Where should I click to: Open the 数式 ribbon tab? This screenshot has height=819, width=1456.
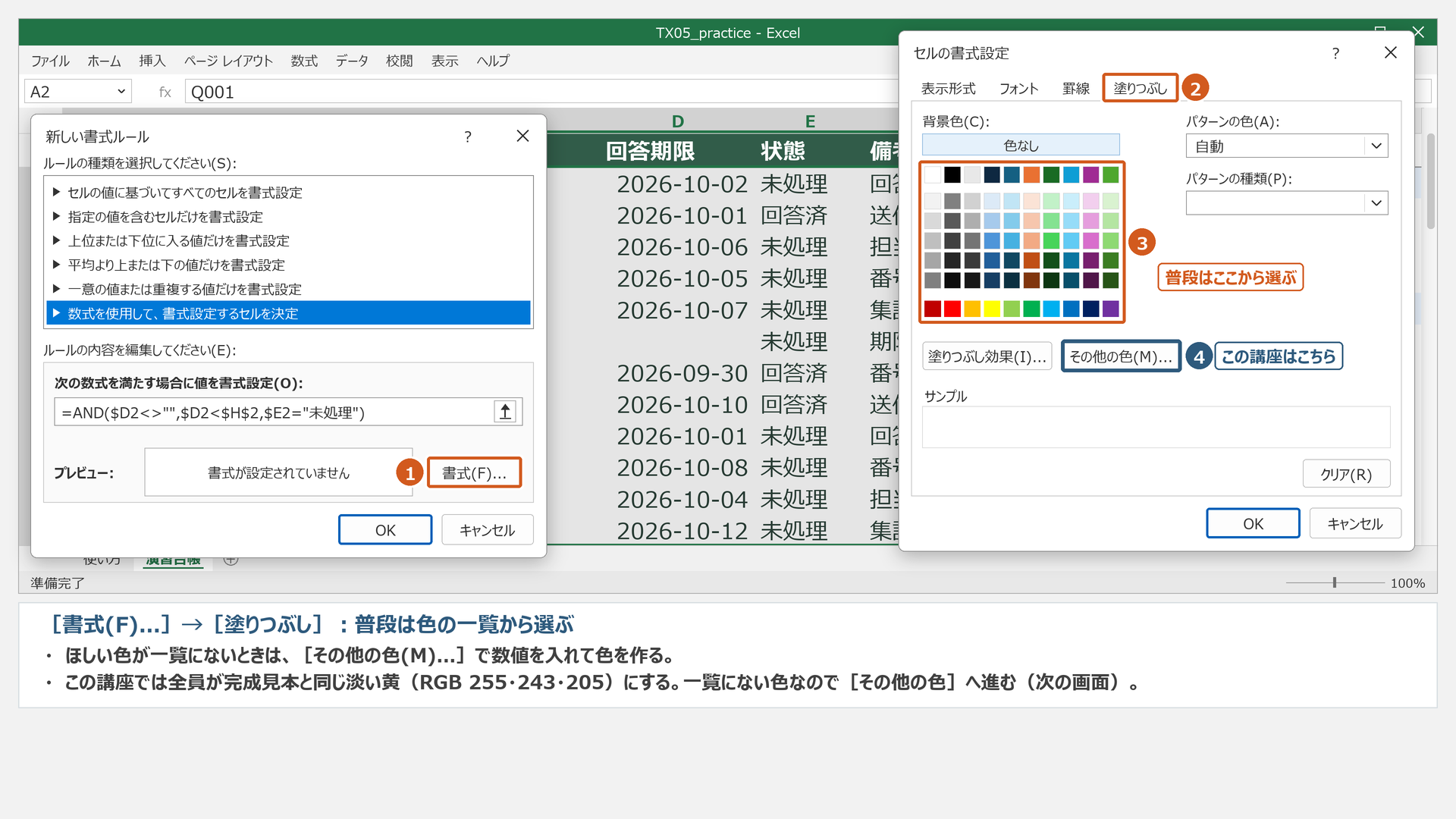(x=304, y=61)
